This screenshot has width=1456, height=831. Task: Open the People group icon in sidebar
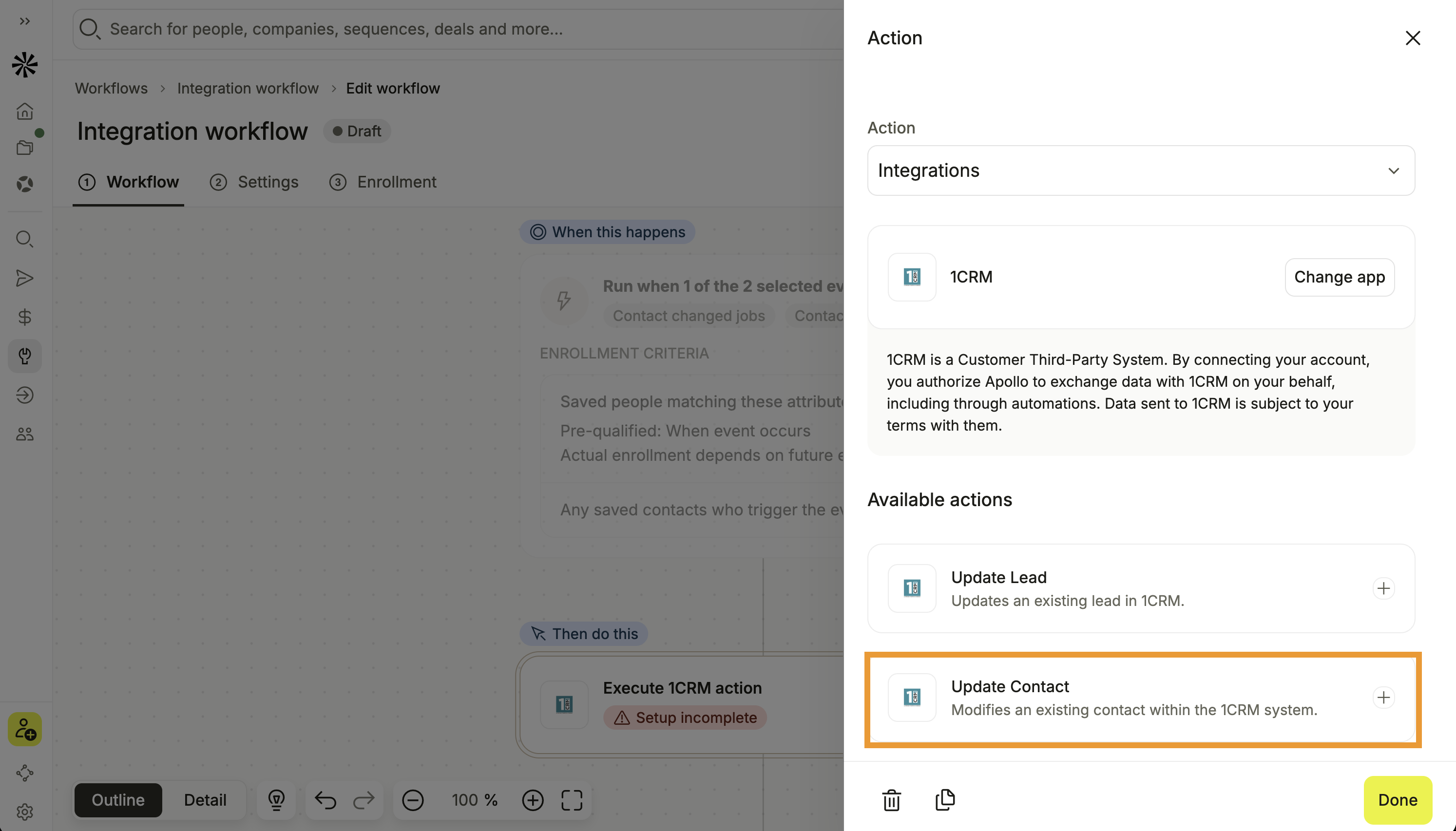pos(24,434)
